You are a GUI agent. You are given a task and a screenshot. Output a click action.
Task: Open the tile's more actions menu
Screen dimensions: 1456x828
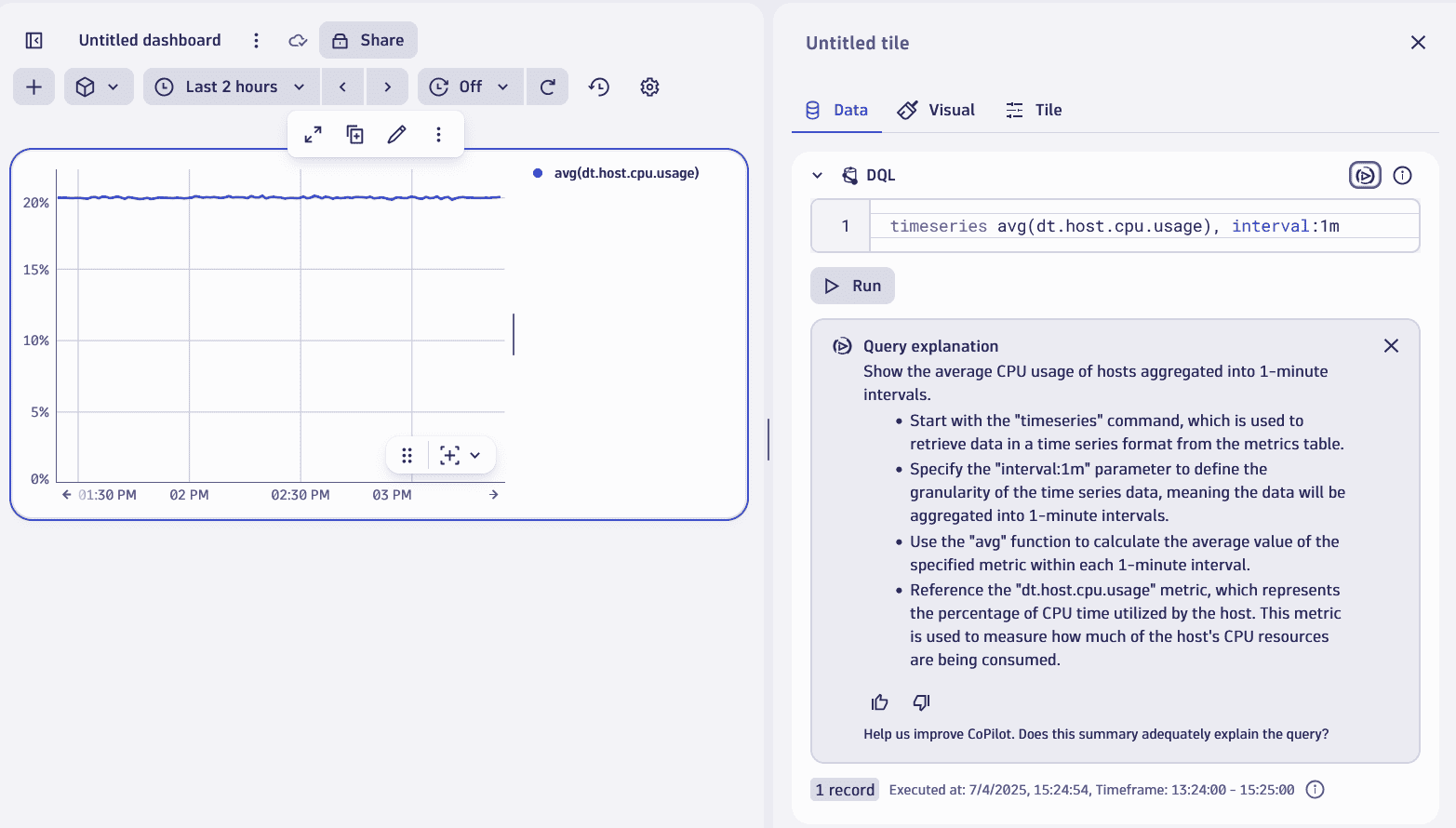(438, 135)
